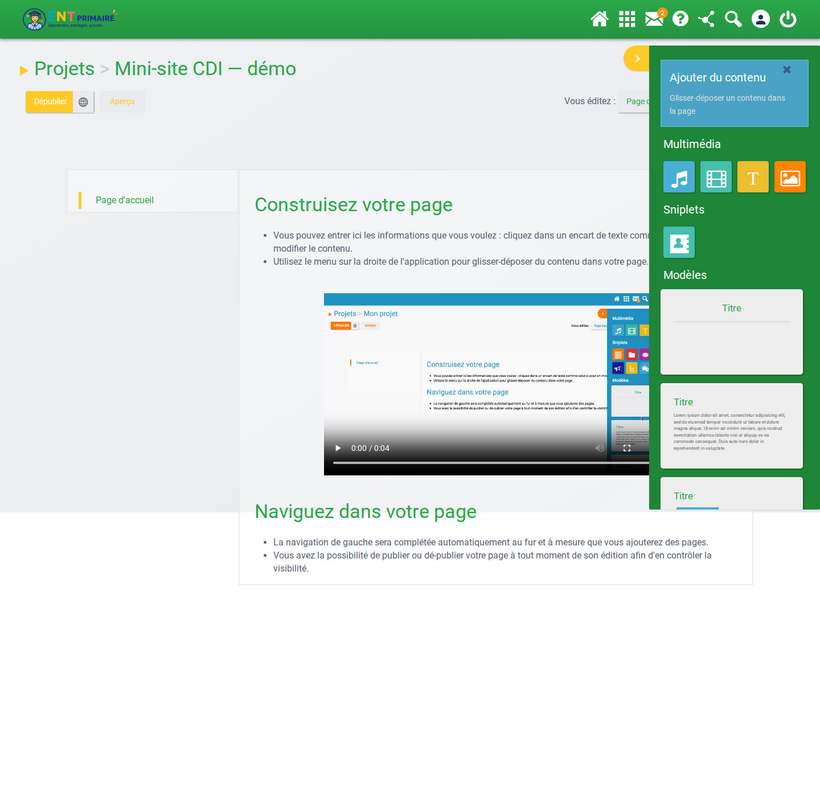820x805 pixels.
Task: Select the video film content tile
Action: (716, 177)
